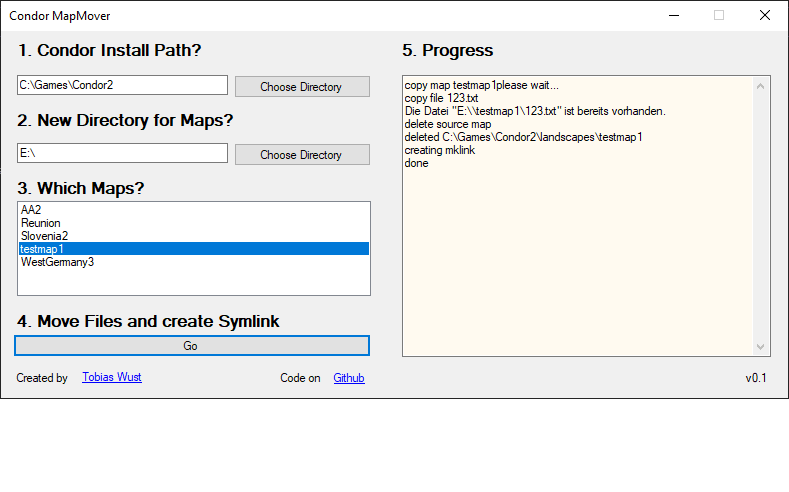Image resolution: width=789 pixels, height=492 pixels.
Task: Click the v0.1 version label
Action: coord(756,378)
